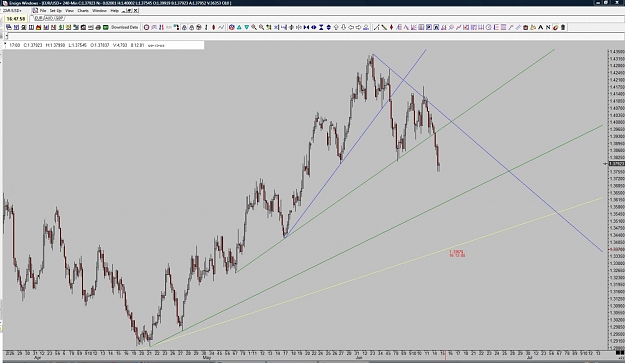Click the red eraser icon before trash

point(555,27)
